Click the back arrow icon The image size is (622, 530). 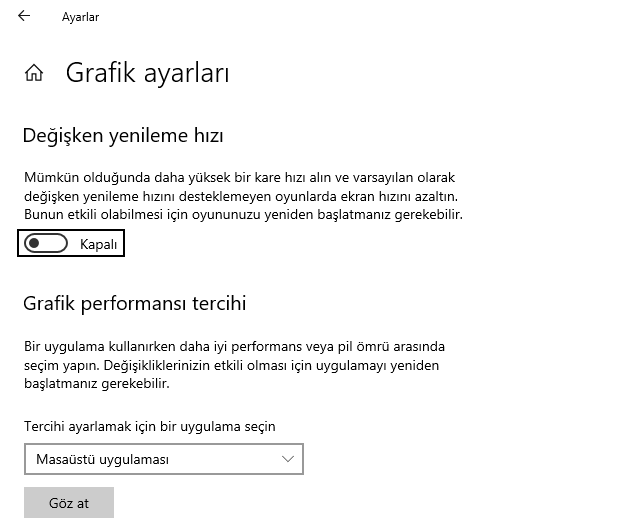tap(24, 16)
